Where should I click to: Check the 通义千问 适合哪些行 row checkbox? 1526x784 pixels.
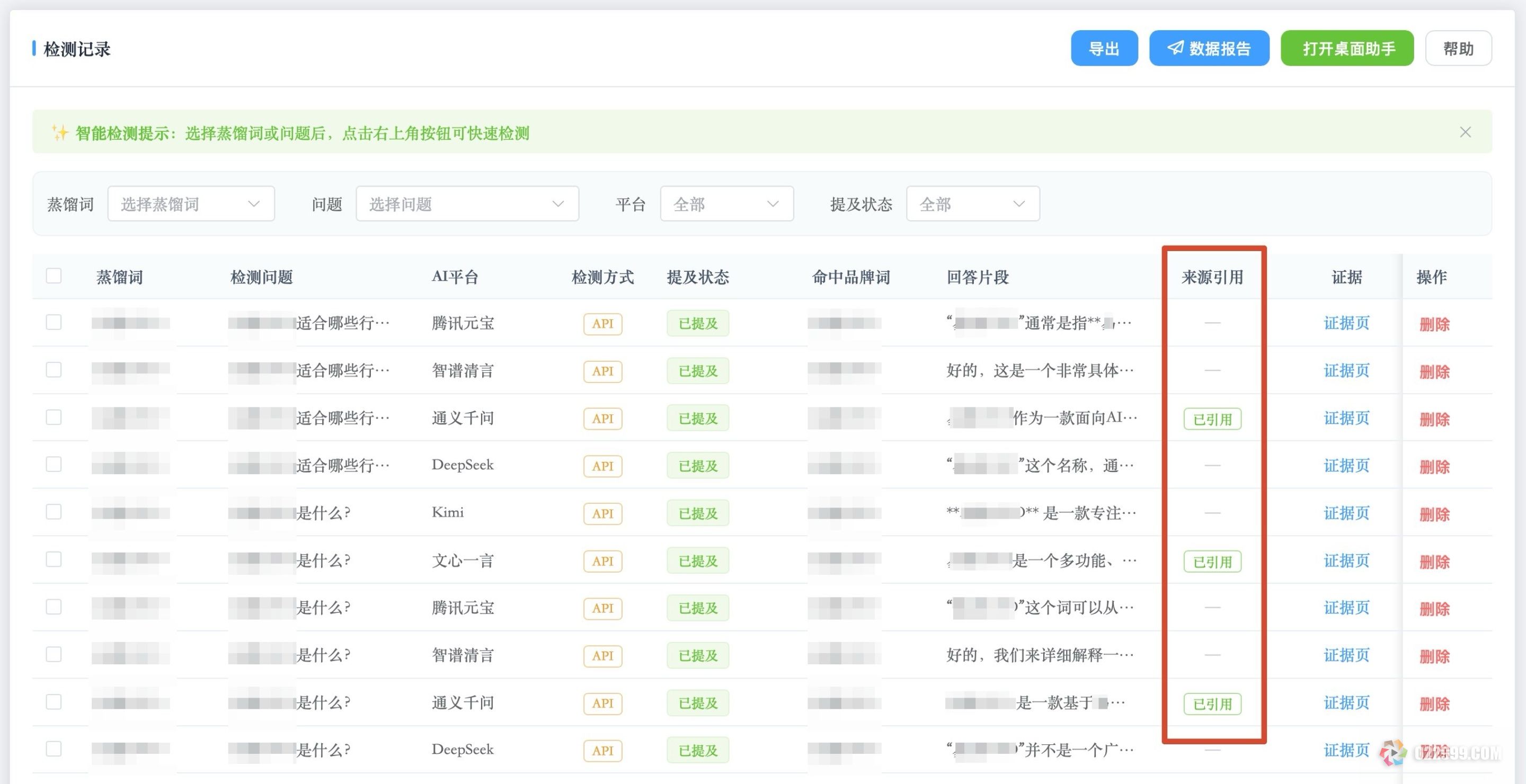[x=54, y=417]
